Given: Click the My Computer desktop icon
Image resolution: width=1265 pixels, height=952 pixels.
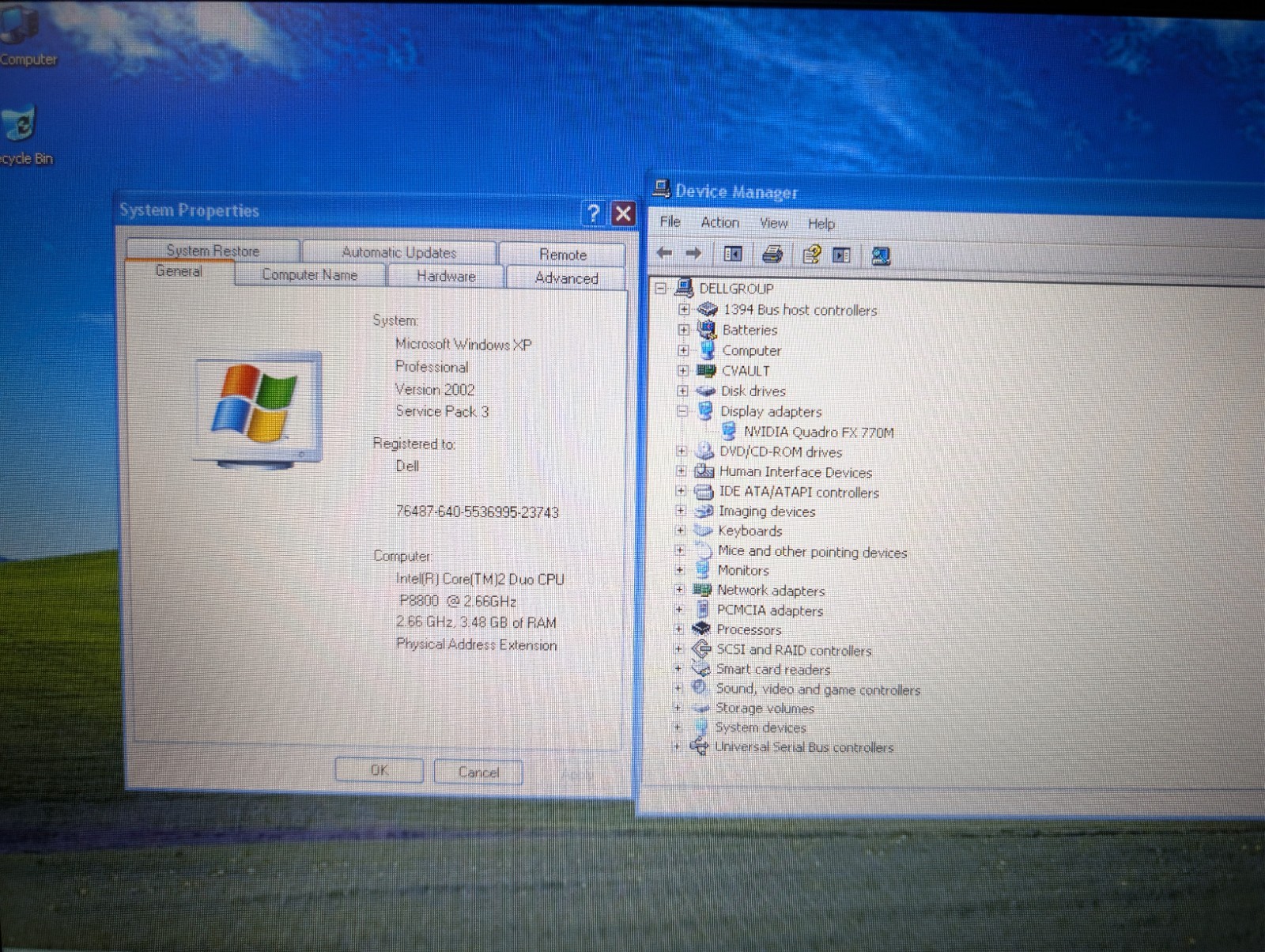Looking at the screenshot, I should pos(17,24).
